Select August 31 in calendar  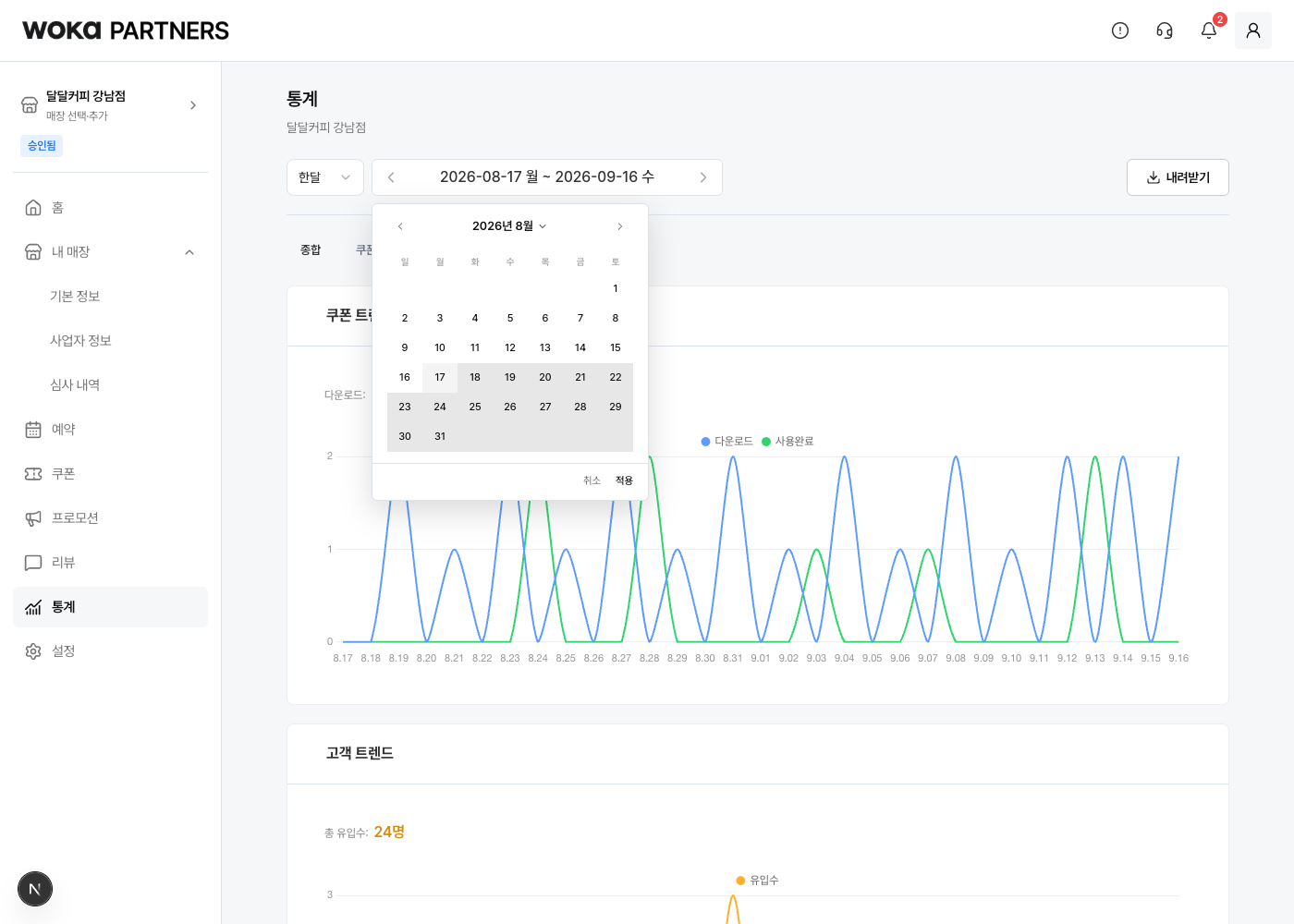pos(440,437)
